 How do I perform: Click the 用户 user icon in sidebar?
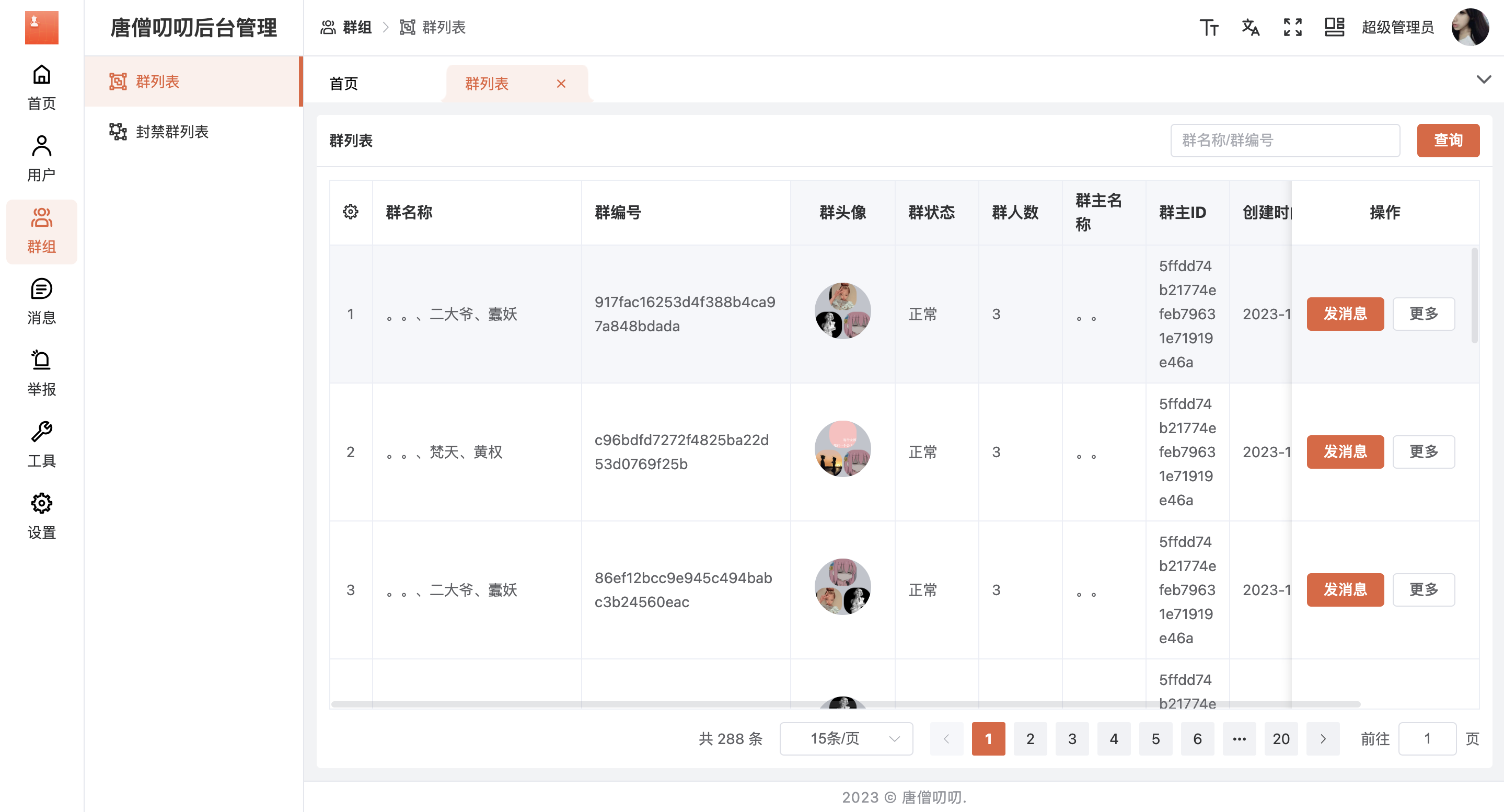(x=40, y=159)
